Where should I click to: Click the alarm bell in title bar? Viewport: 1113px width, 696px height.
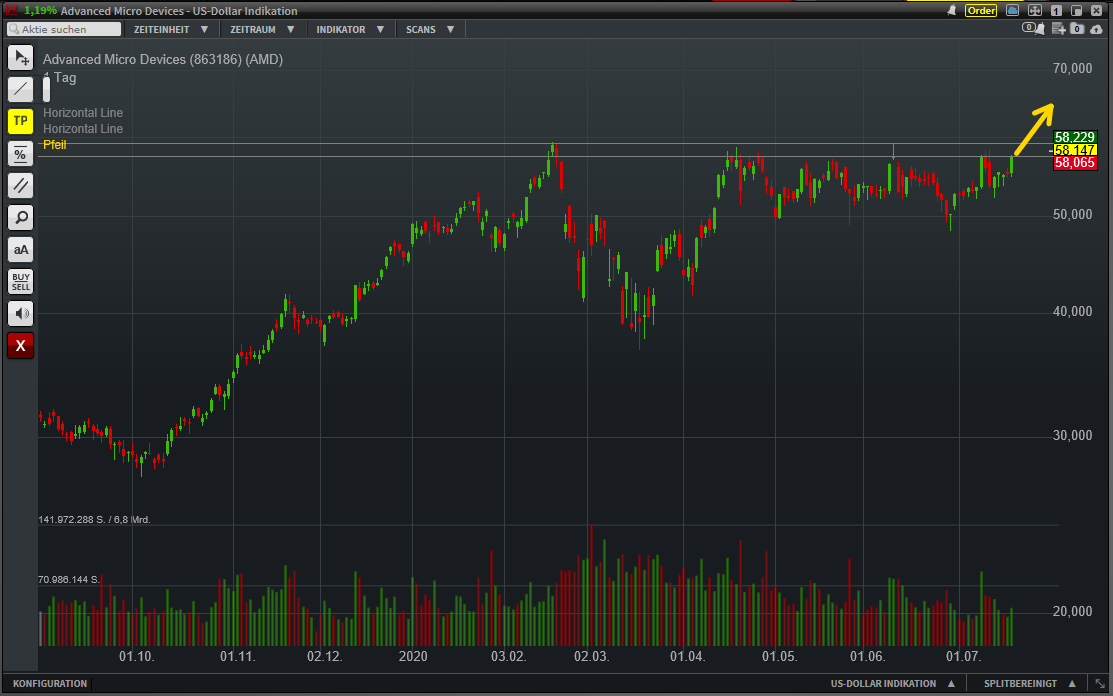952,11
